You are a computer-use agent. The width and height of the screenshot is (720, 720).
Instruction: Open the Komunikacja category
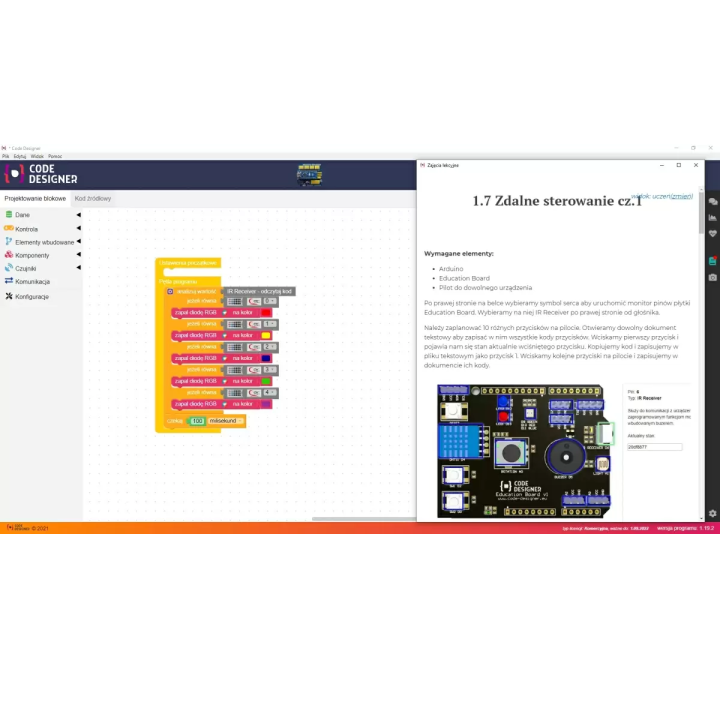31,282
